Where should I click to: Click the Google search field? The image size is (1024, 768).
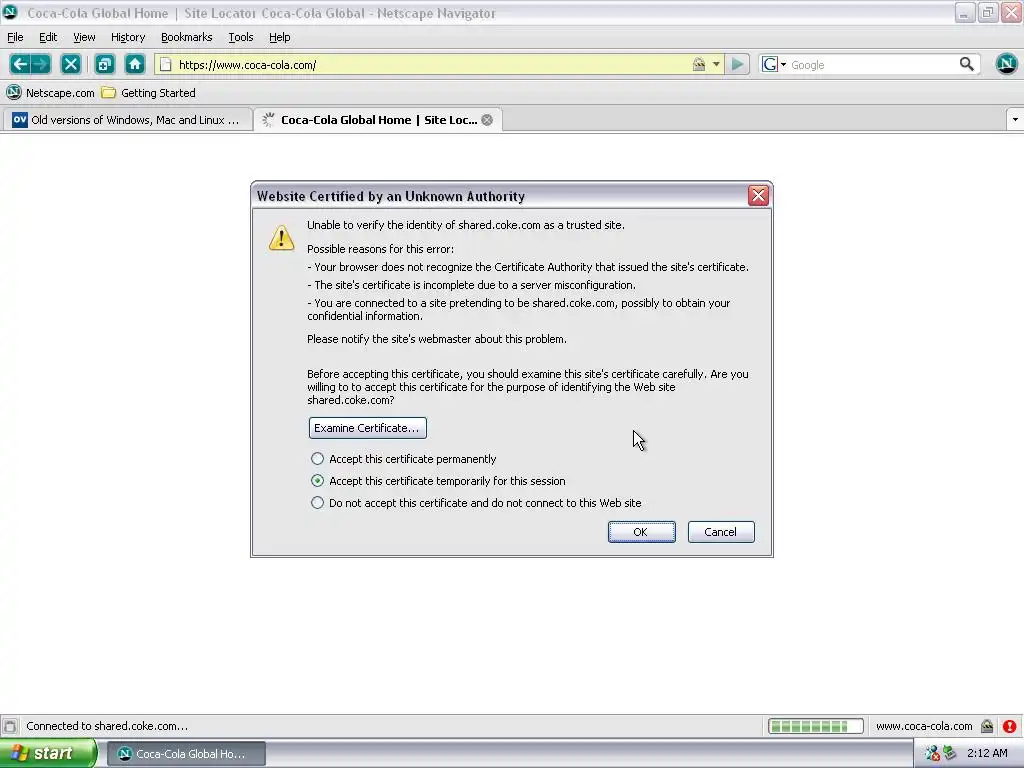872,65
